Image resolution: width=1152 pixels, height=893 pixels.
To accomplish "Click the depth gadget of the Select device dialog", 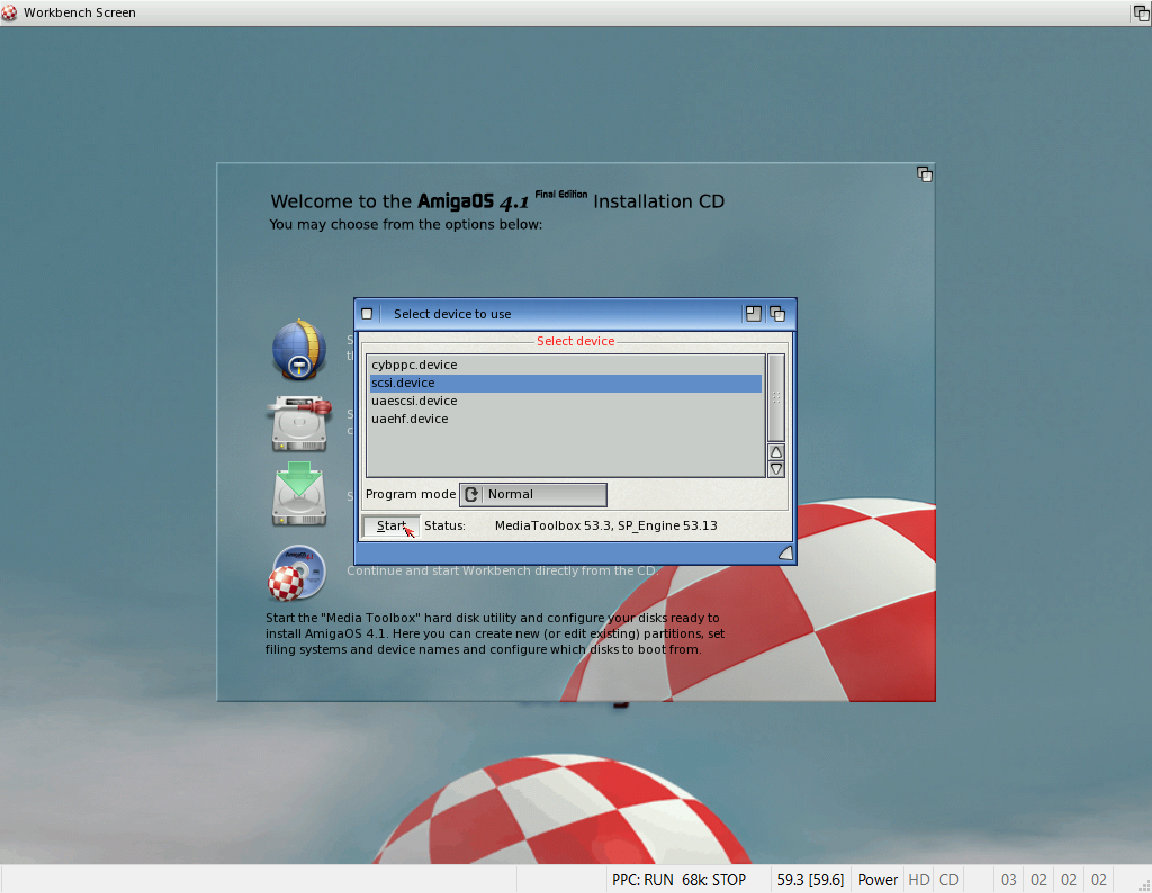I will pos(777,314).
